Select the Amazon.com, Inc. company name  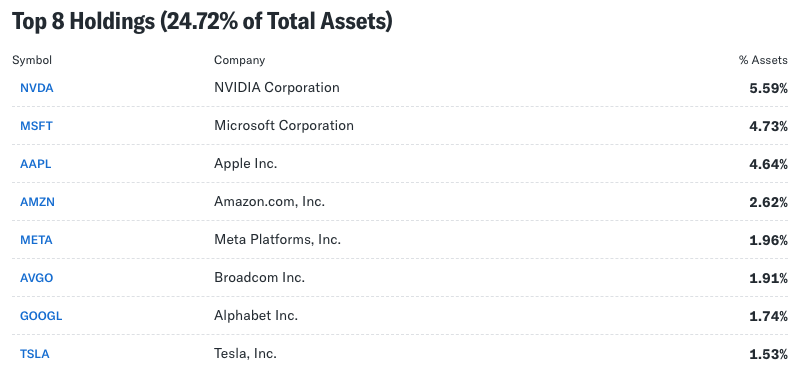(x=269, y=202)
